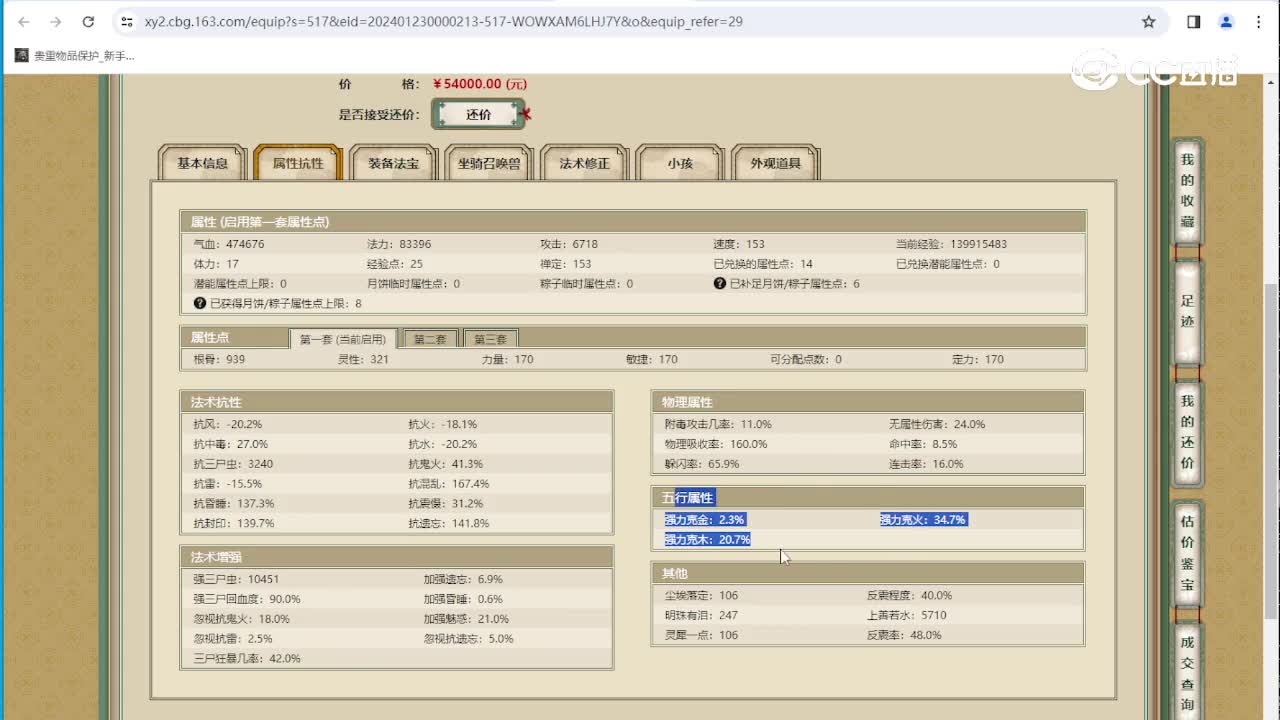
Task: Open 估价鉴宝 in right sidebar
Action: tap(1187, 553)
